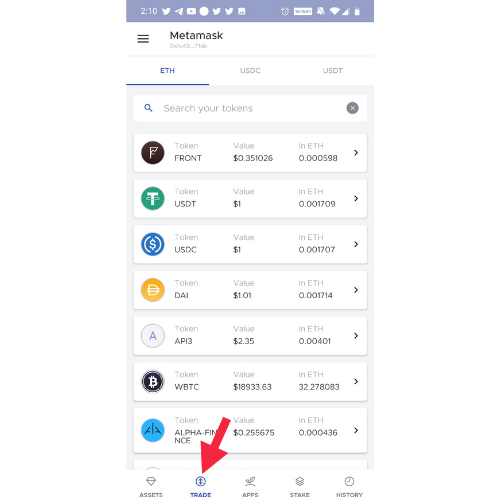Tap the ALPHA-FINANCE token logo
This screenshot has height=500, width=500.
[153, 430]
